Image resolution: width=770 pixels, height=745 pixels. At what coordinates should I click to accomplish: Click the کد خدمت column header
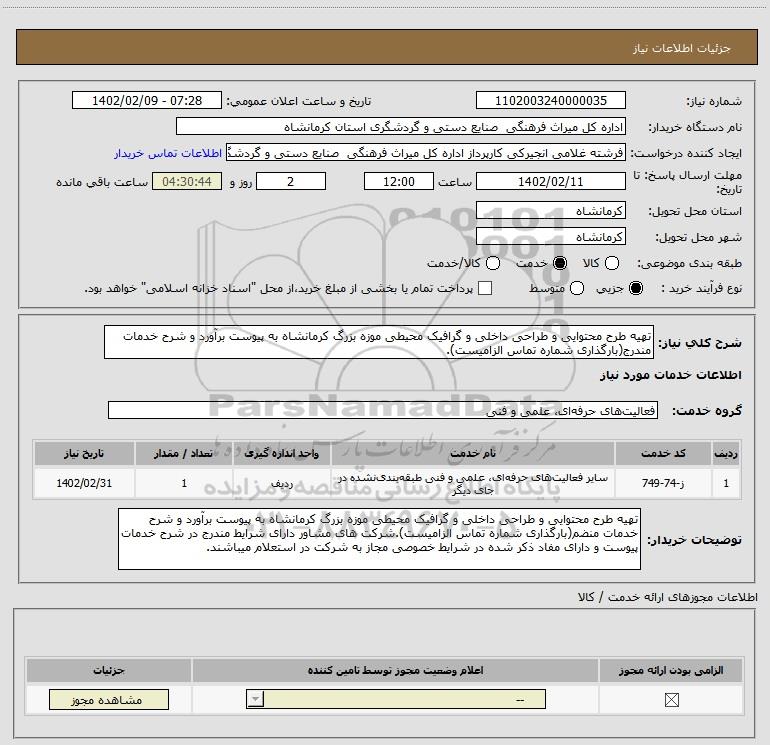tap(663, 453)
